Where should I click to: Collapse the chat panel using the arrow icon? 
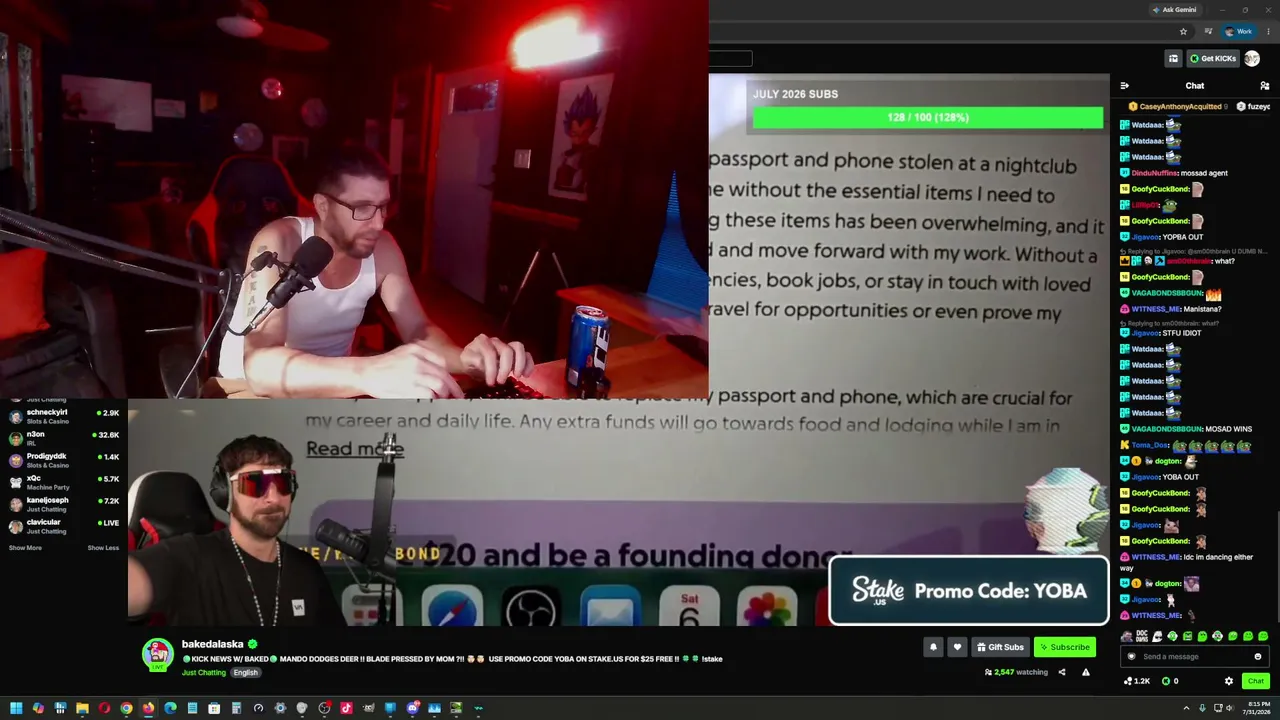coord(1124,86)
